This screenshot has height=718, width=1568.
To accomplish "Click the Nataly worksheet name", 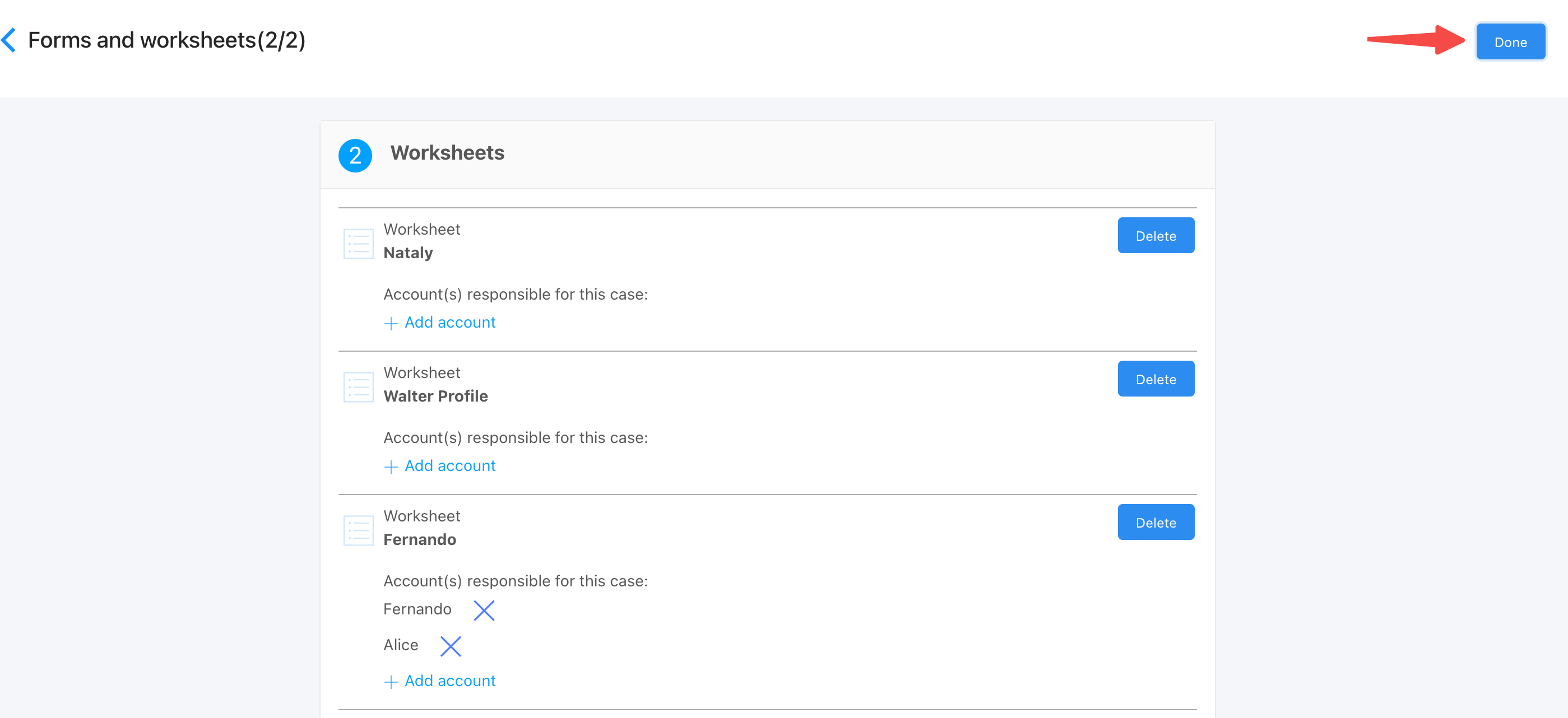I will (x=408, y=253).
